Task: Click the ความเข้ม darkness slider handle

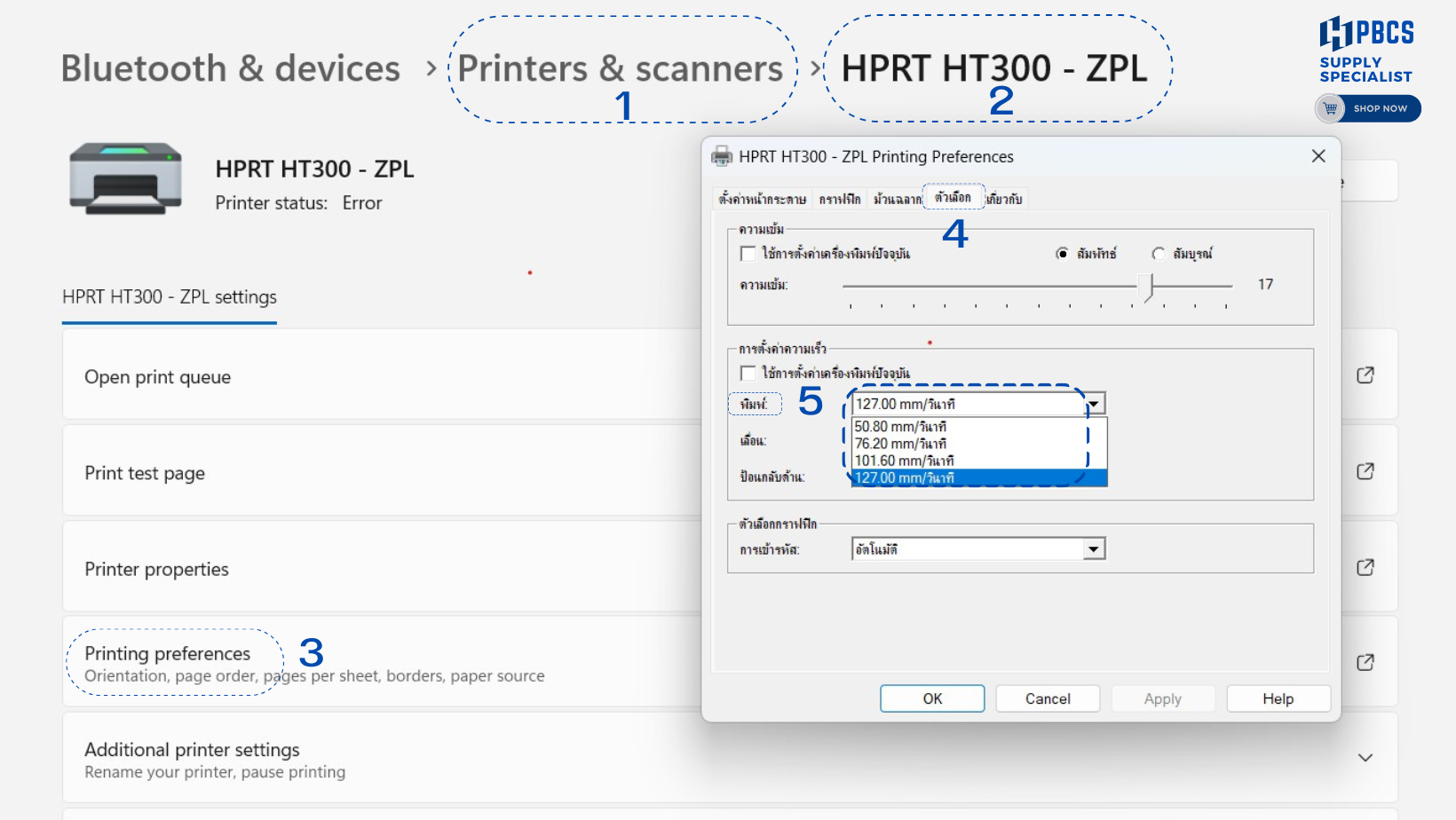Action: [1151, 286]
